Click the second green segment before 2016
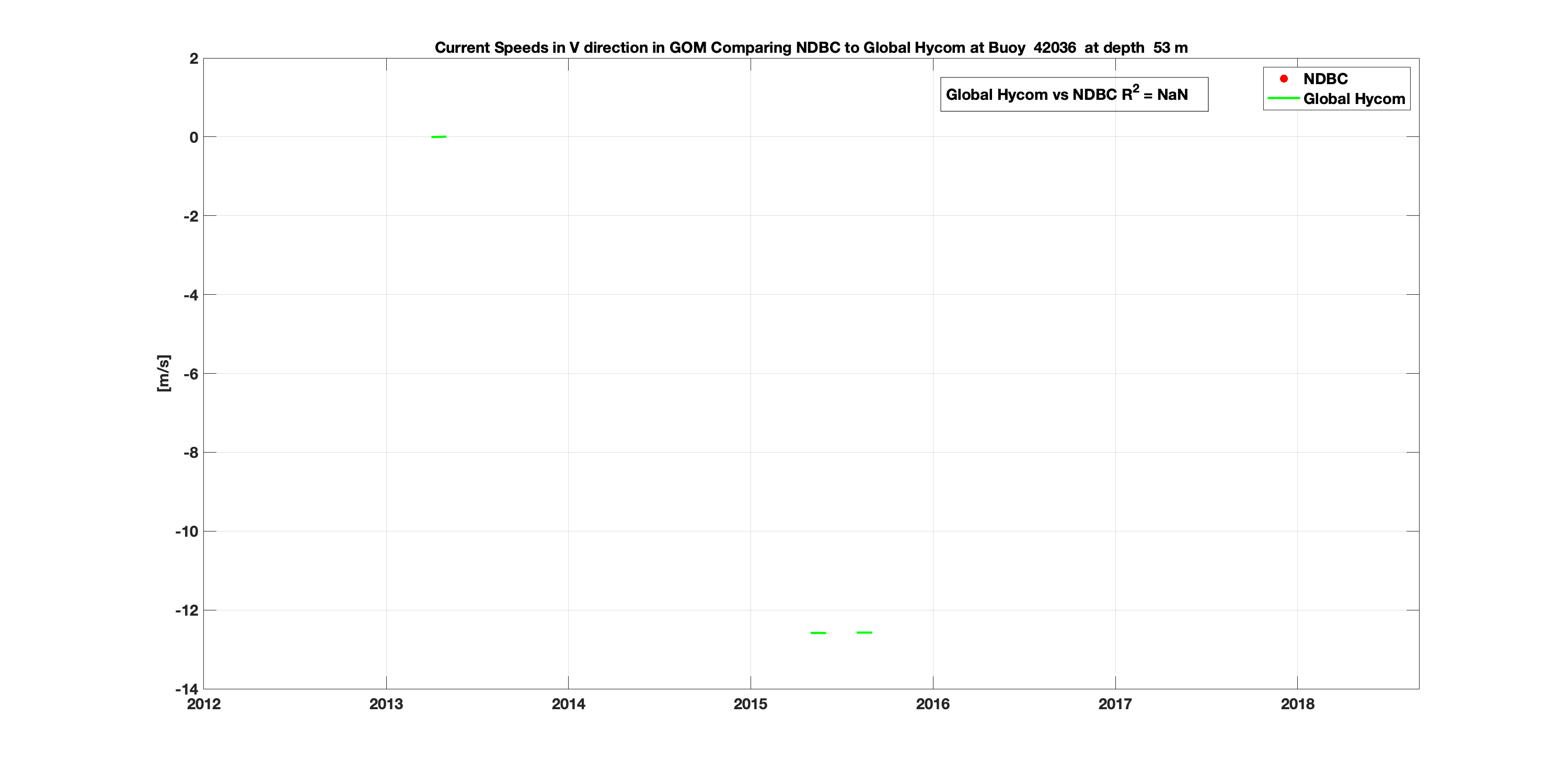Screen dimensions: 1568x774 tap(864, 633)
